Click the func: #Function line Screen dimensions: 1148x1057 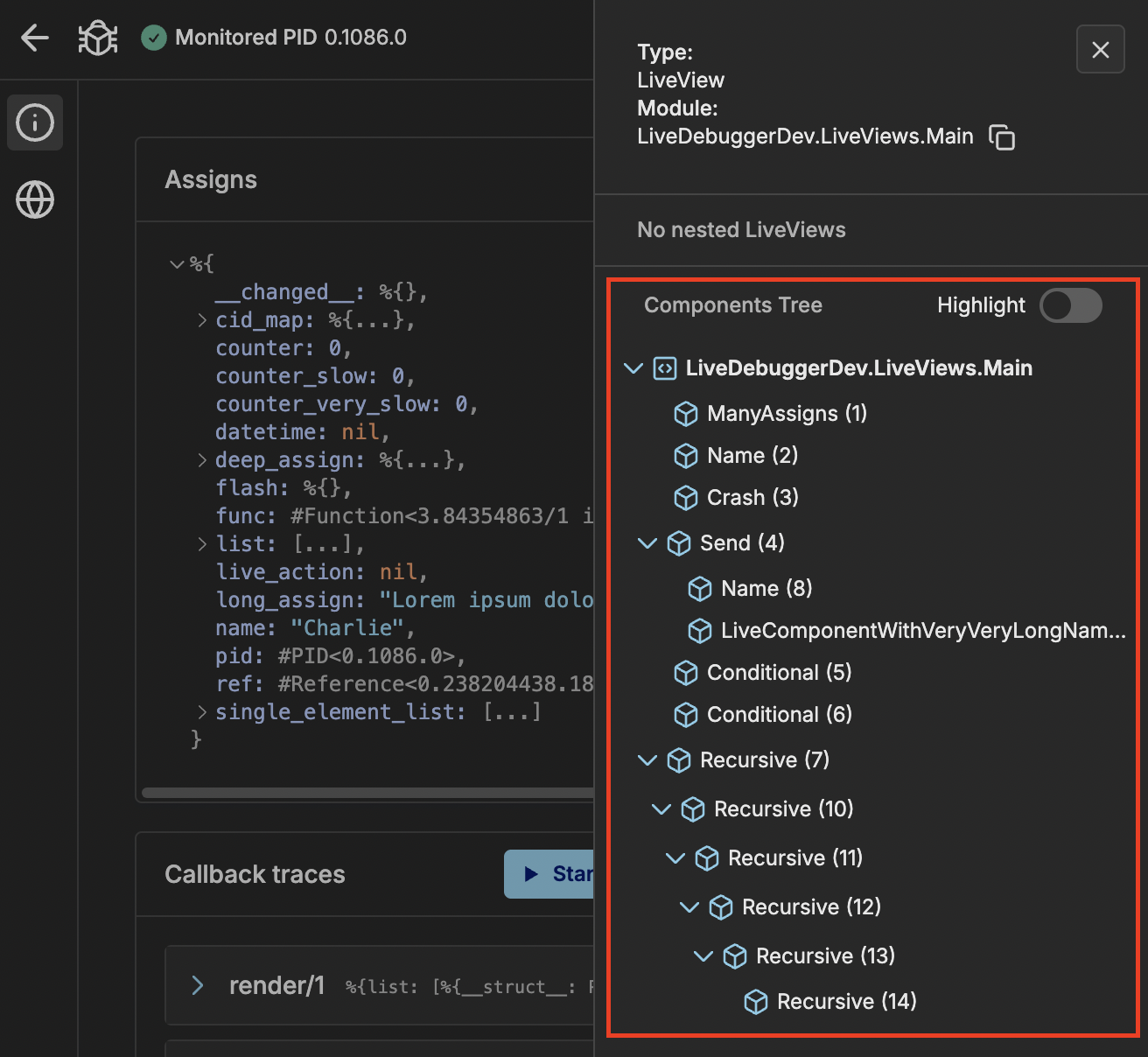(405, 516)
